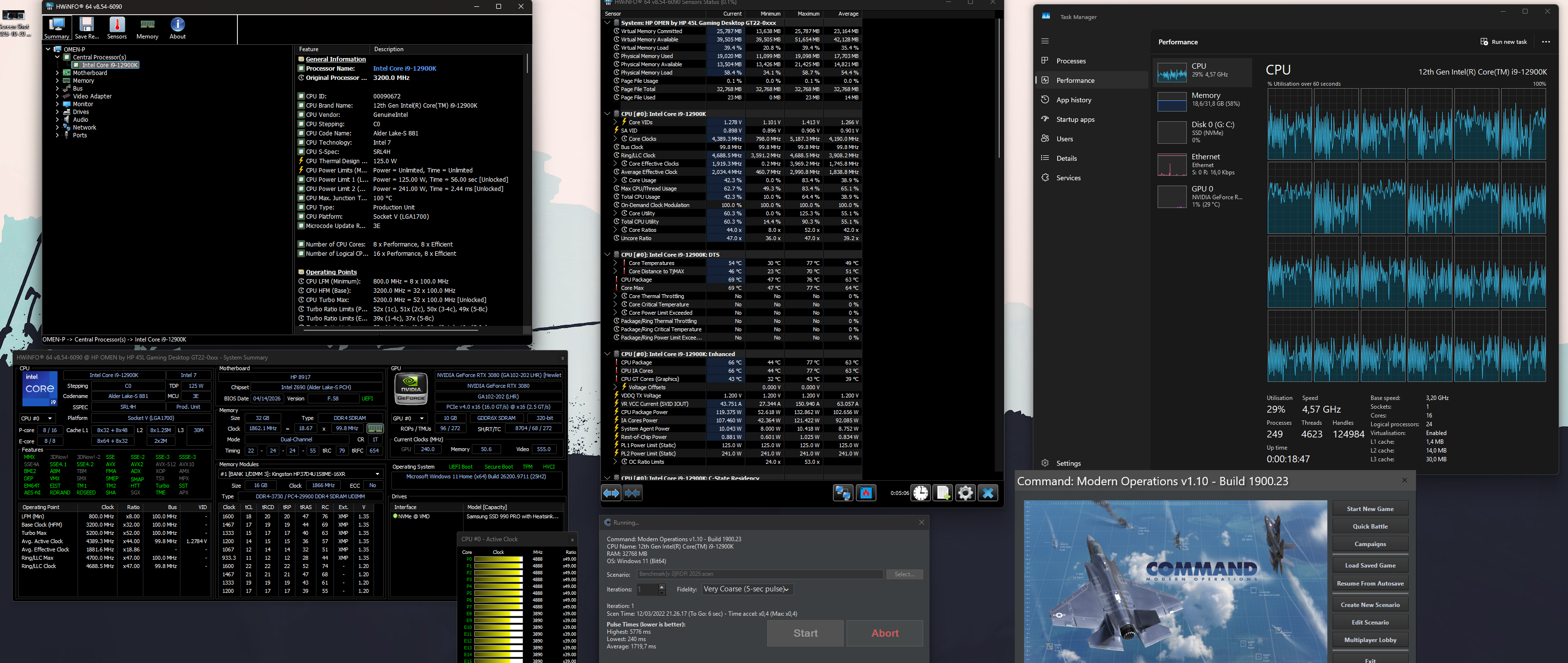Click Start New Game in Command menu
Viewport: 1568px width, 663px height.
(x=1370, y=509)
